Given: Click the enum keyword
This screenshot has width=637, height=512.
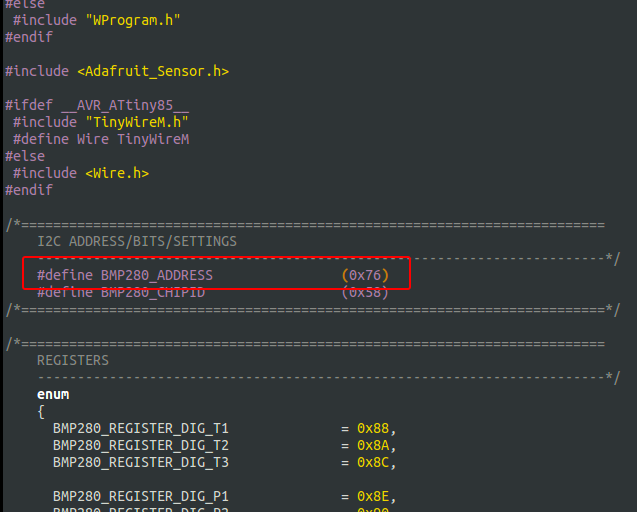Looking at the screenshot, I should click(53, 394).
